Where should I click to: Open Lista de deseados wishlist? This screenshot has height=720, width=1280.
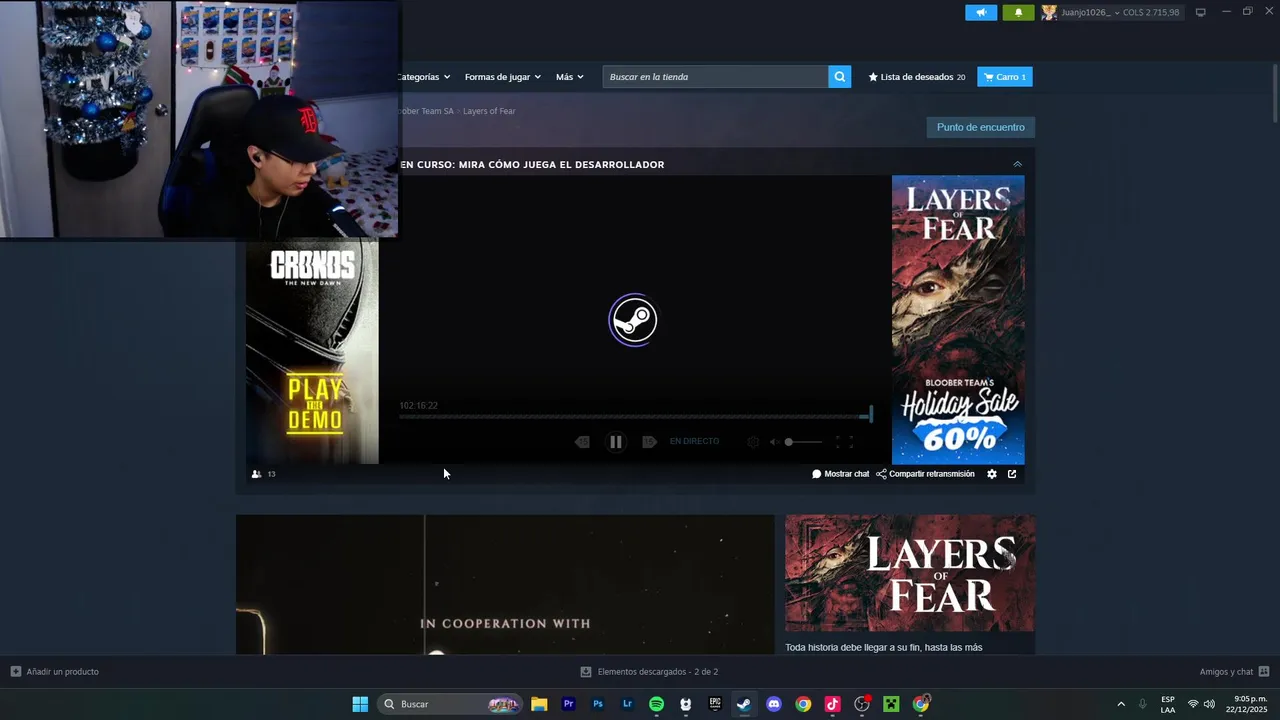pyautogui.click(x=917, y=77)
